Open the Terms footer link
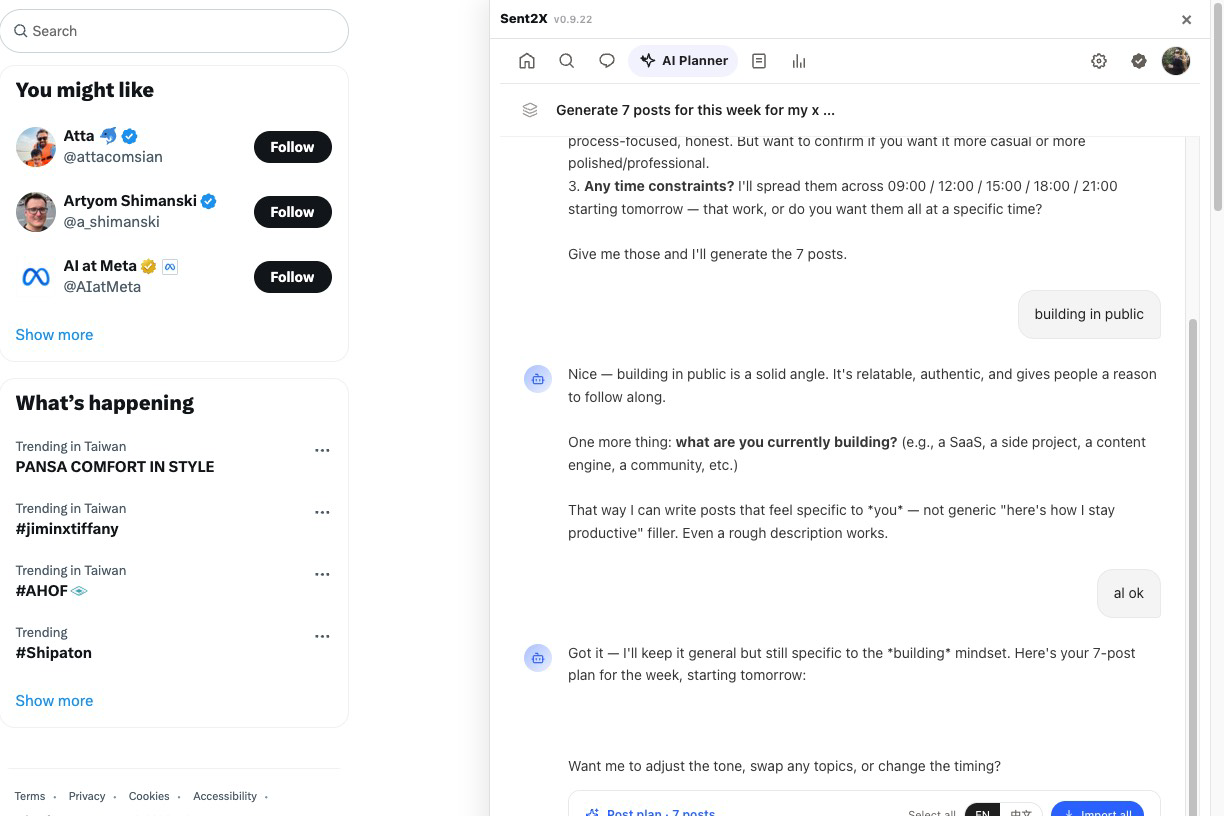Viewport: 1224px width, 816px height. [30, 796]
